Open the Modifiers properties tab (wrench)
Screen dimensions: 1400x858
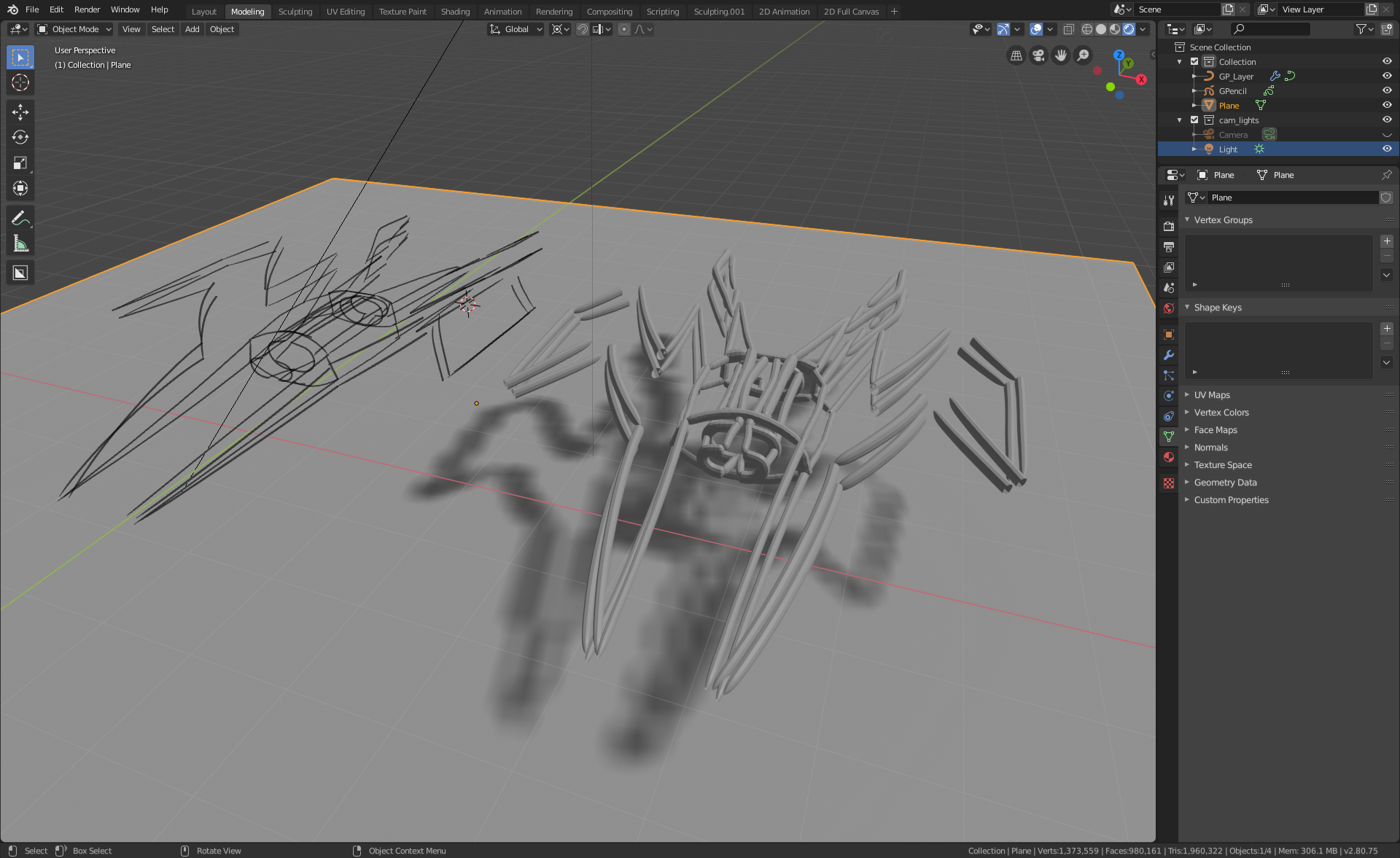[1169, 355]
